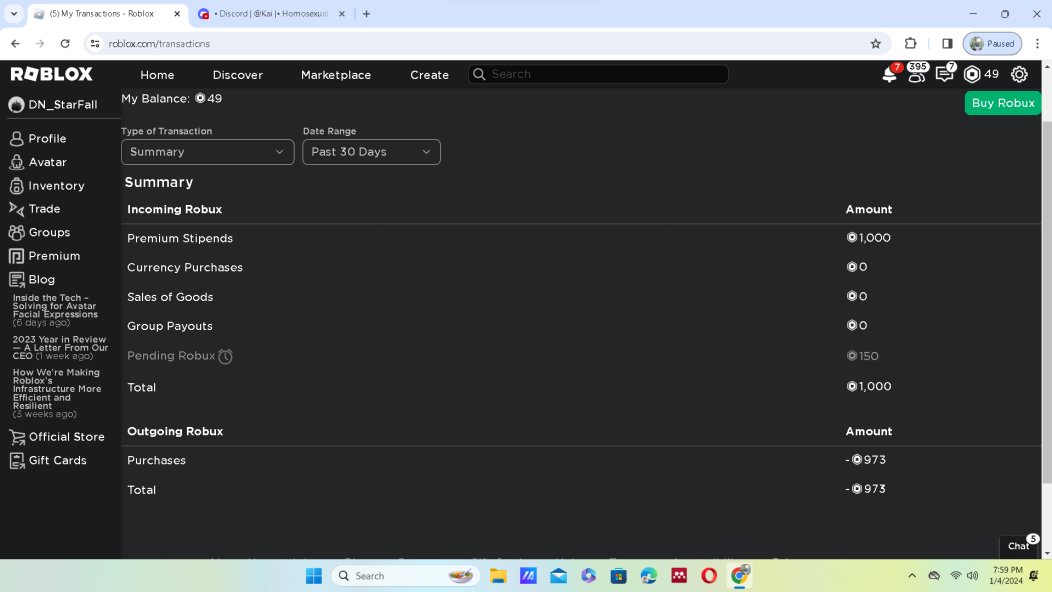
Task: Click the Robux balance icon in navbar
Action: click(971, 75)
